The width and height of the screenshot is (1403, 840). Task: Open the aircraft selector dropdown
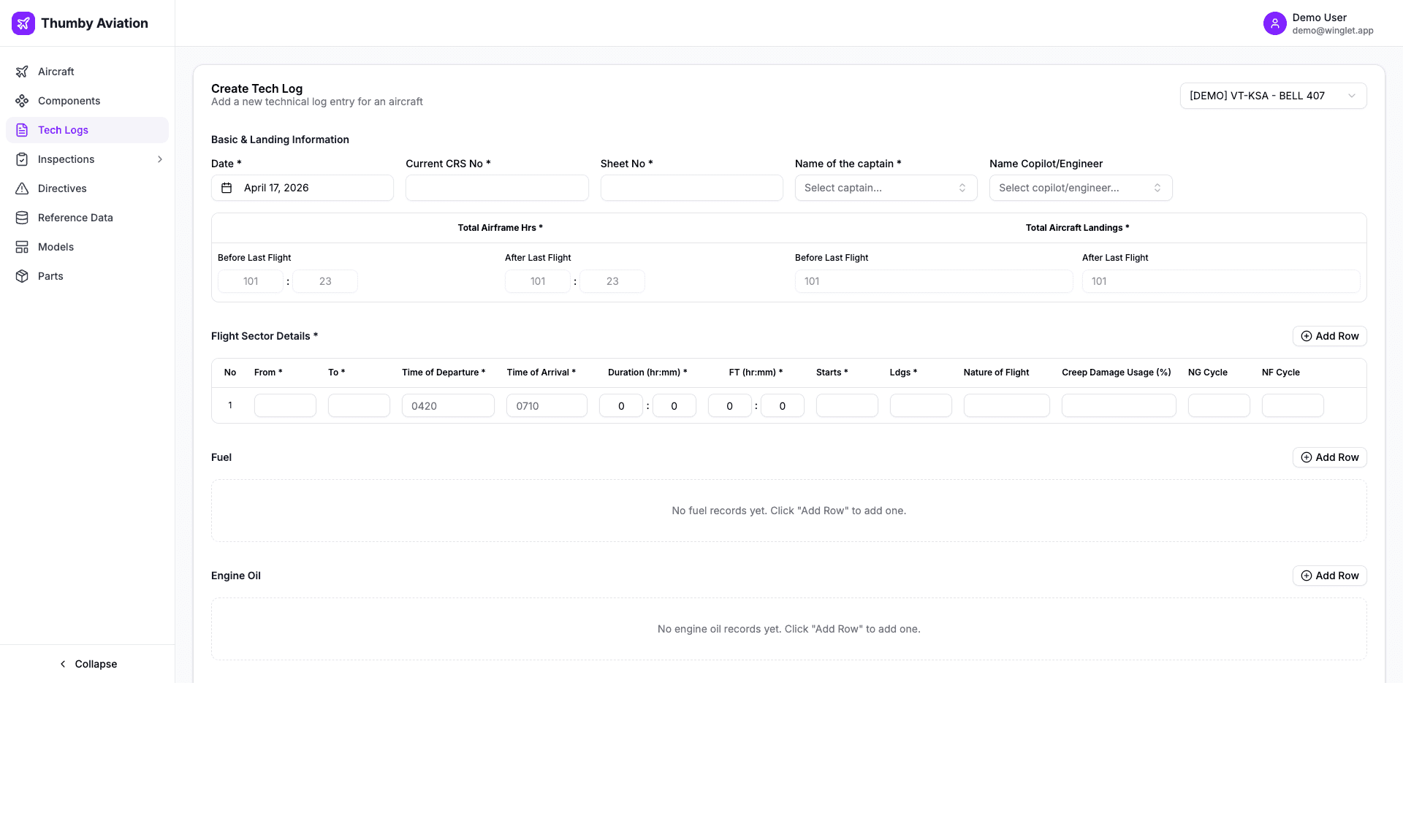[1271, 96]
